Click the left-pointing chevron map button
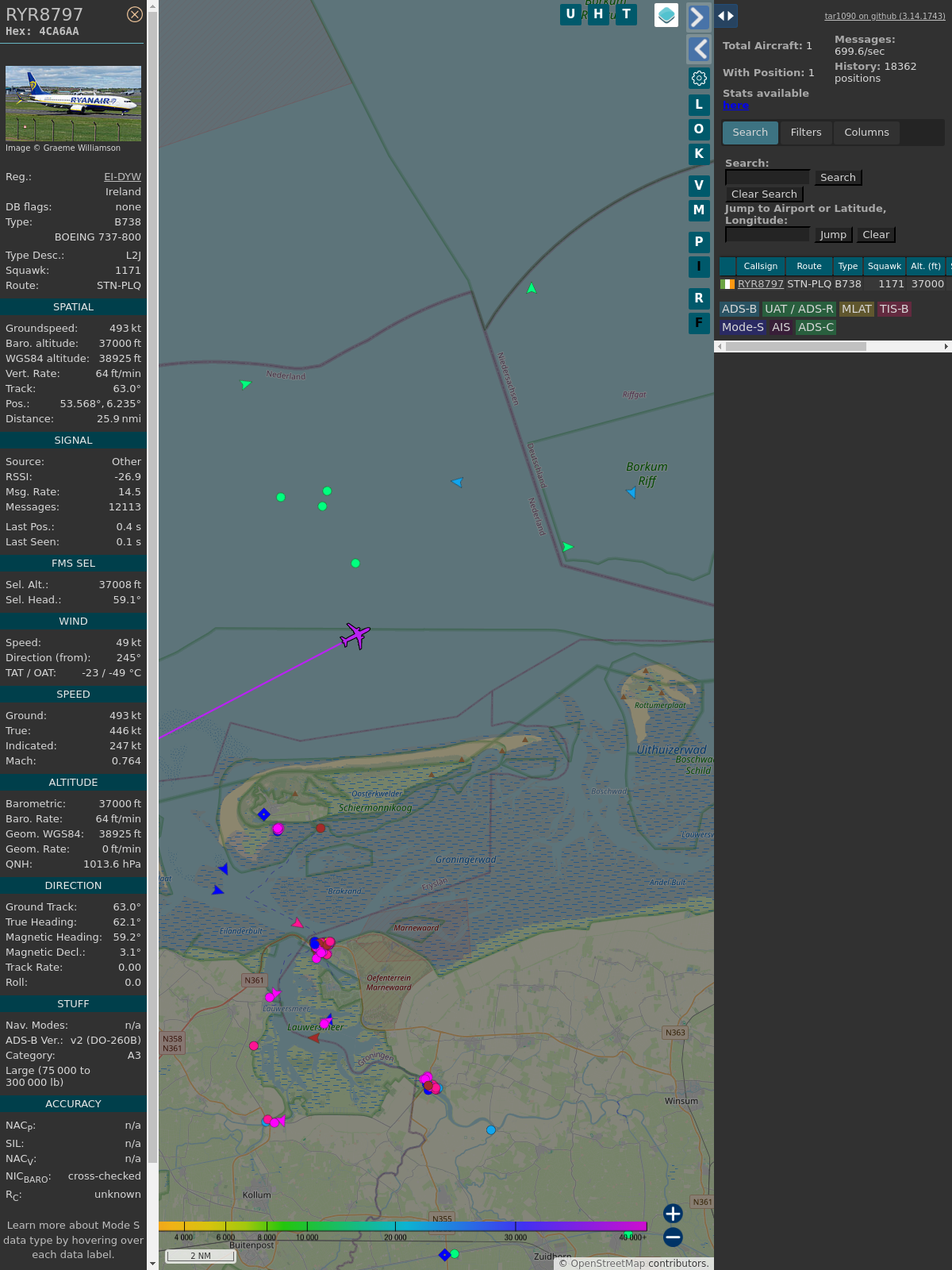Screen dimensions: 952x1270 coord(698,49)
